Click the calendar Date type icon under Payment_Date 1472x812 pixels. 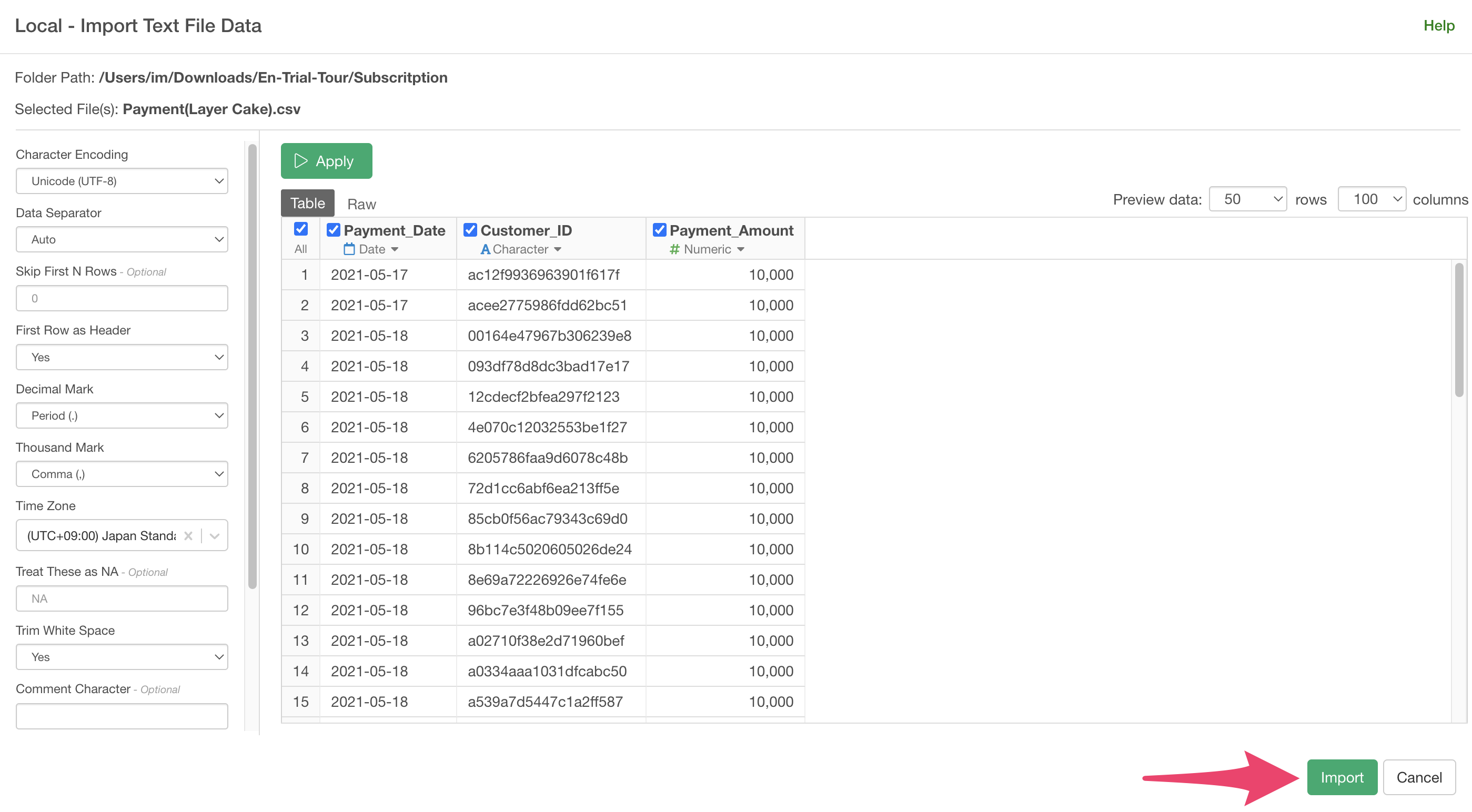click(x=349, y=249)
